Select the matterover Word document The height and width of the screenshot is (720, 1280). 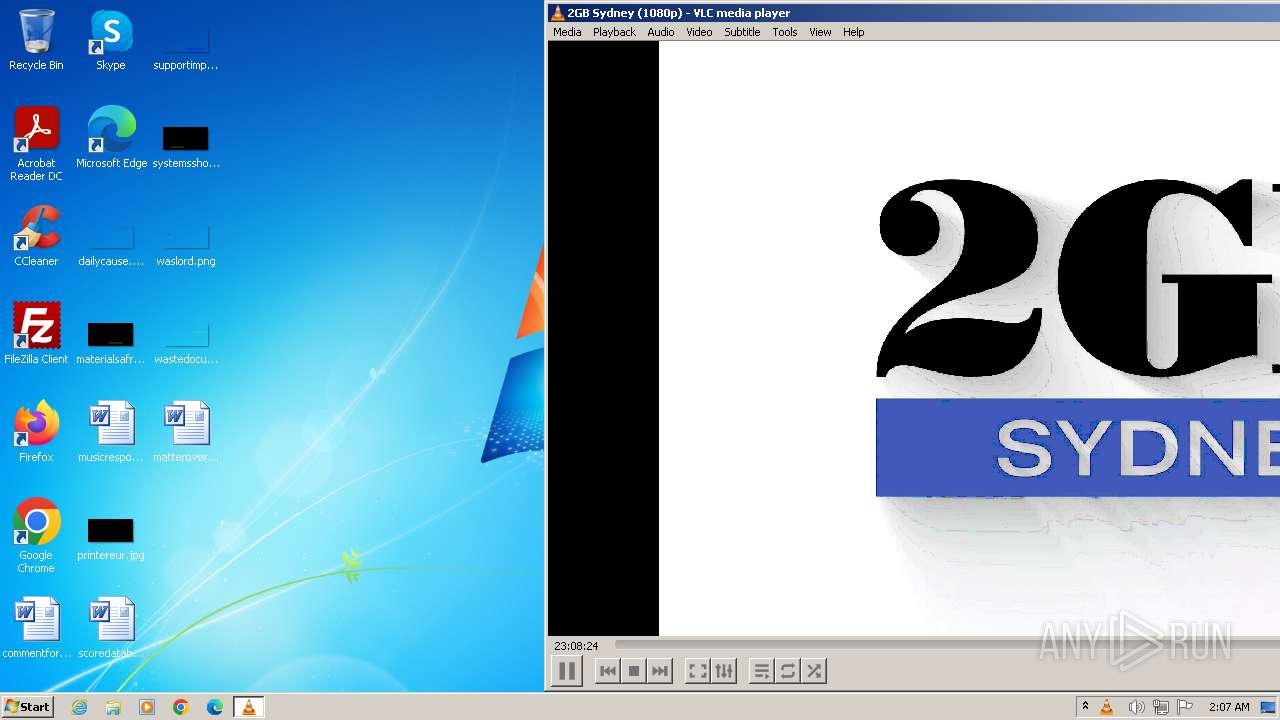tap(186, 432)
